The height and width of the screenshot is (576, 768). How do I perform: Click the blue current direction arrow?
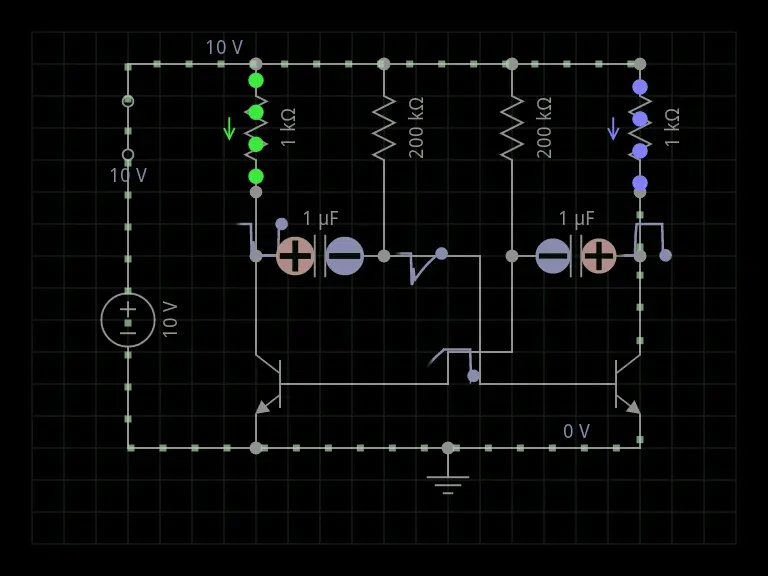click(x=613, y=129)
